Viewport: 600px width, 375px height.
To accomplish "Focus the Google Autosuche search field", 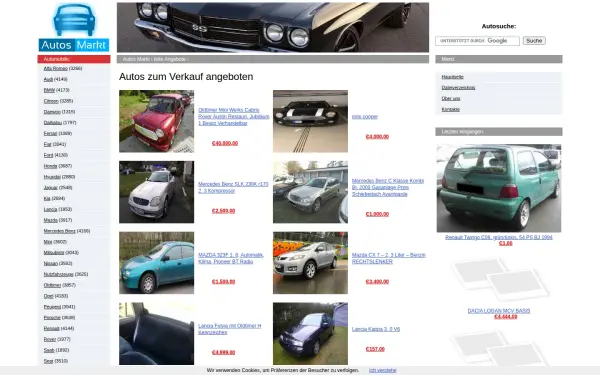I will click(x=477, y=41).
